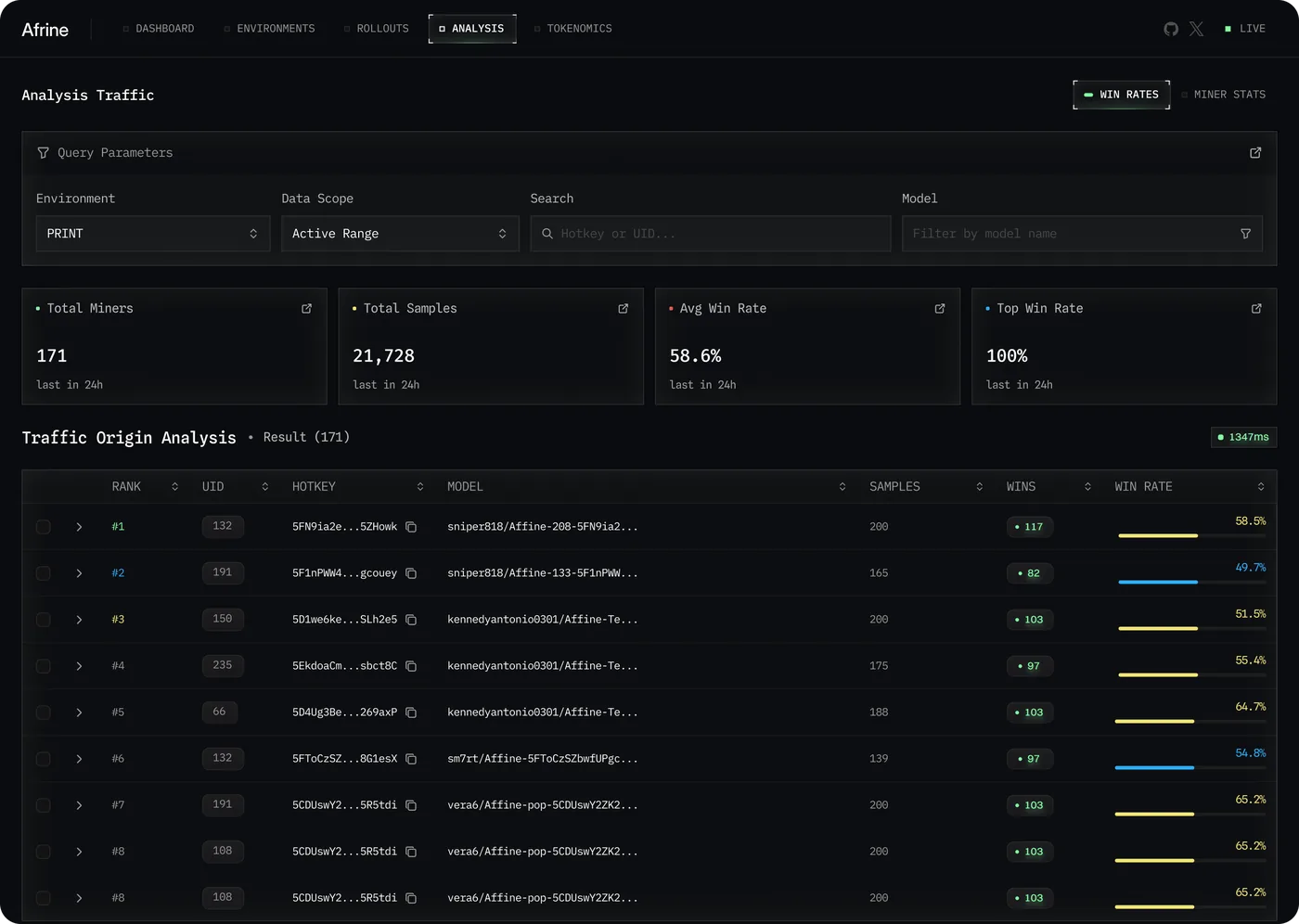Expand the rank #5 row chevron
The image size is (1299, 924).
point(79,712)
